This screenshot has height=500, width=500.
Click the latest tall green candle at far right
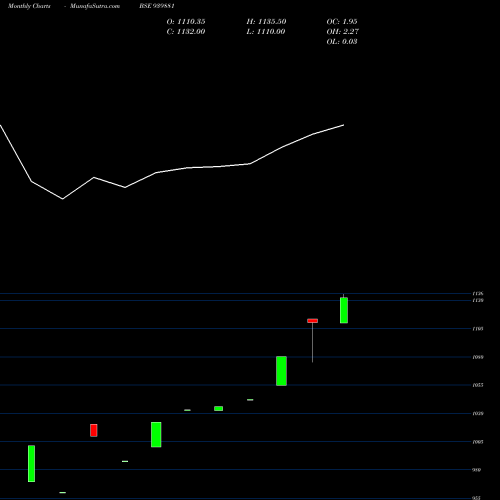(344, 310)
